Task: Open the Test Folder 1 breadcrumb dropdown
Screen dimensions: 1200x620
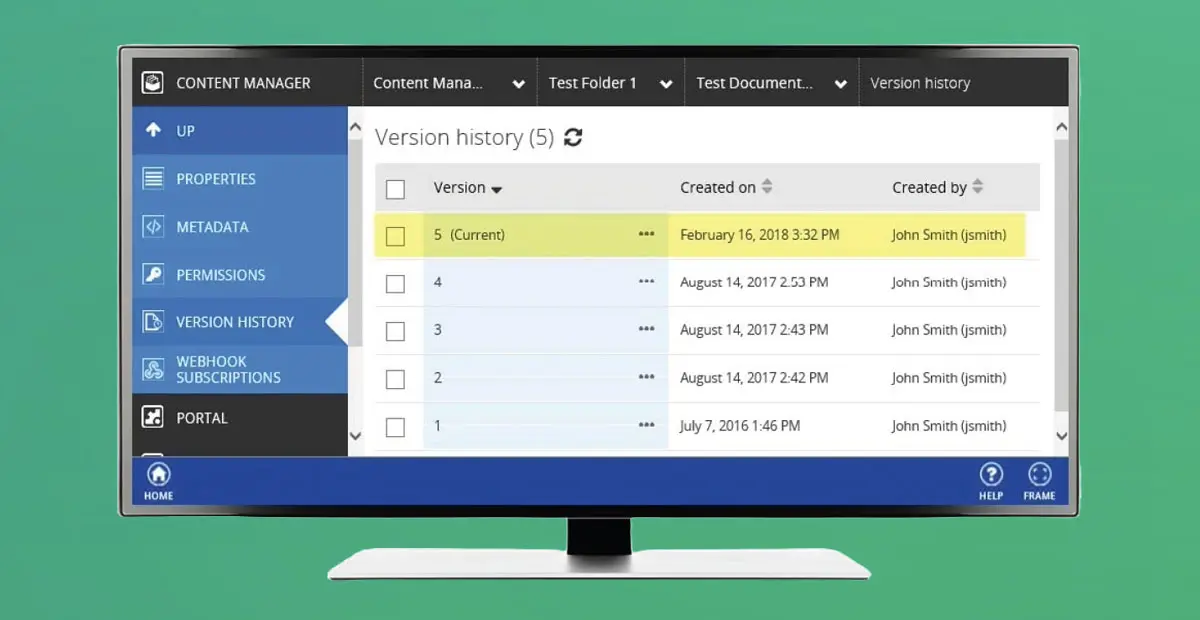Action: tap(666, 83)
